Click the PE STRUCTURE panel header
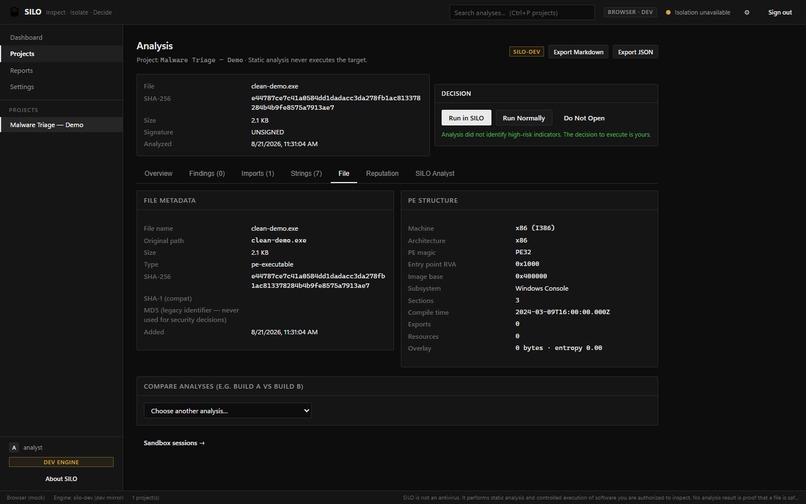 (x=529, y=201)
